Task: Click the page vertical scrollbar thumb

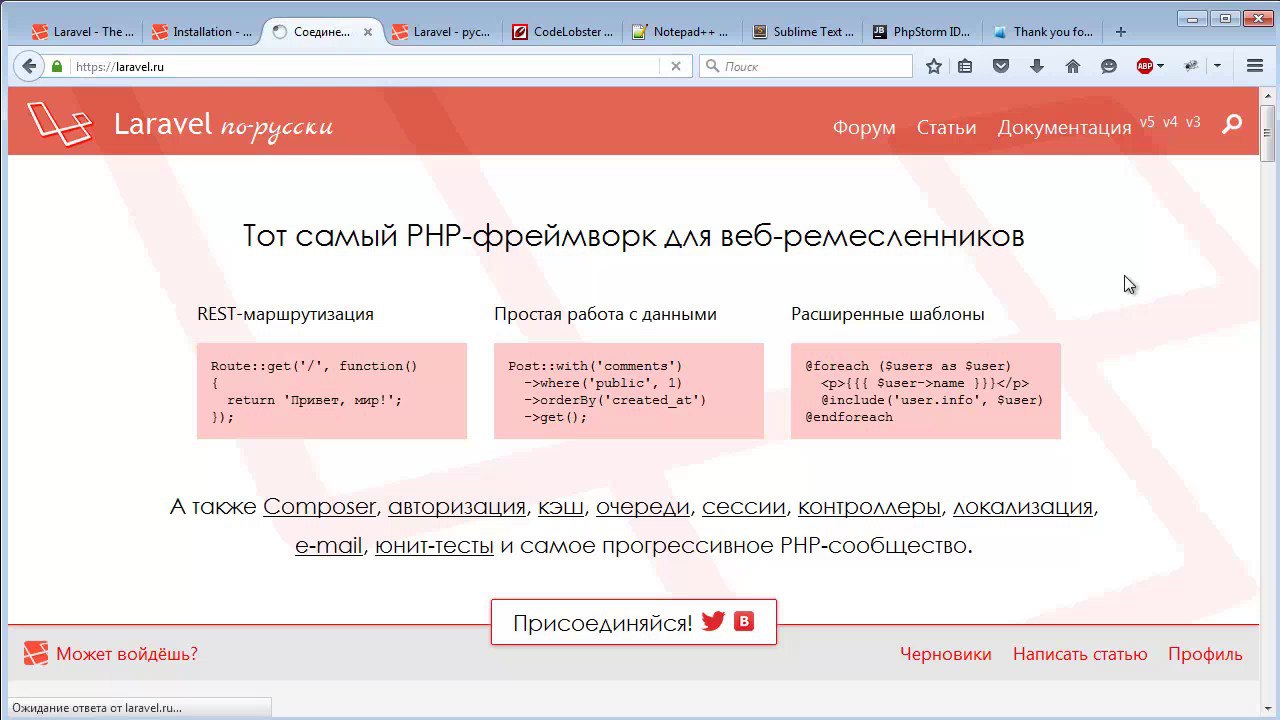Action: [x=1268, y=132]
